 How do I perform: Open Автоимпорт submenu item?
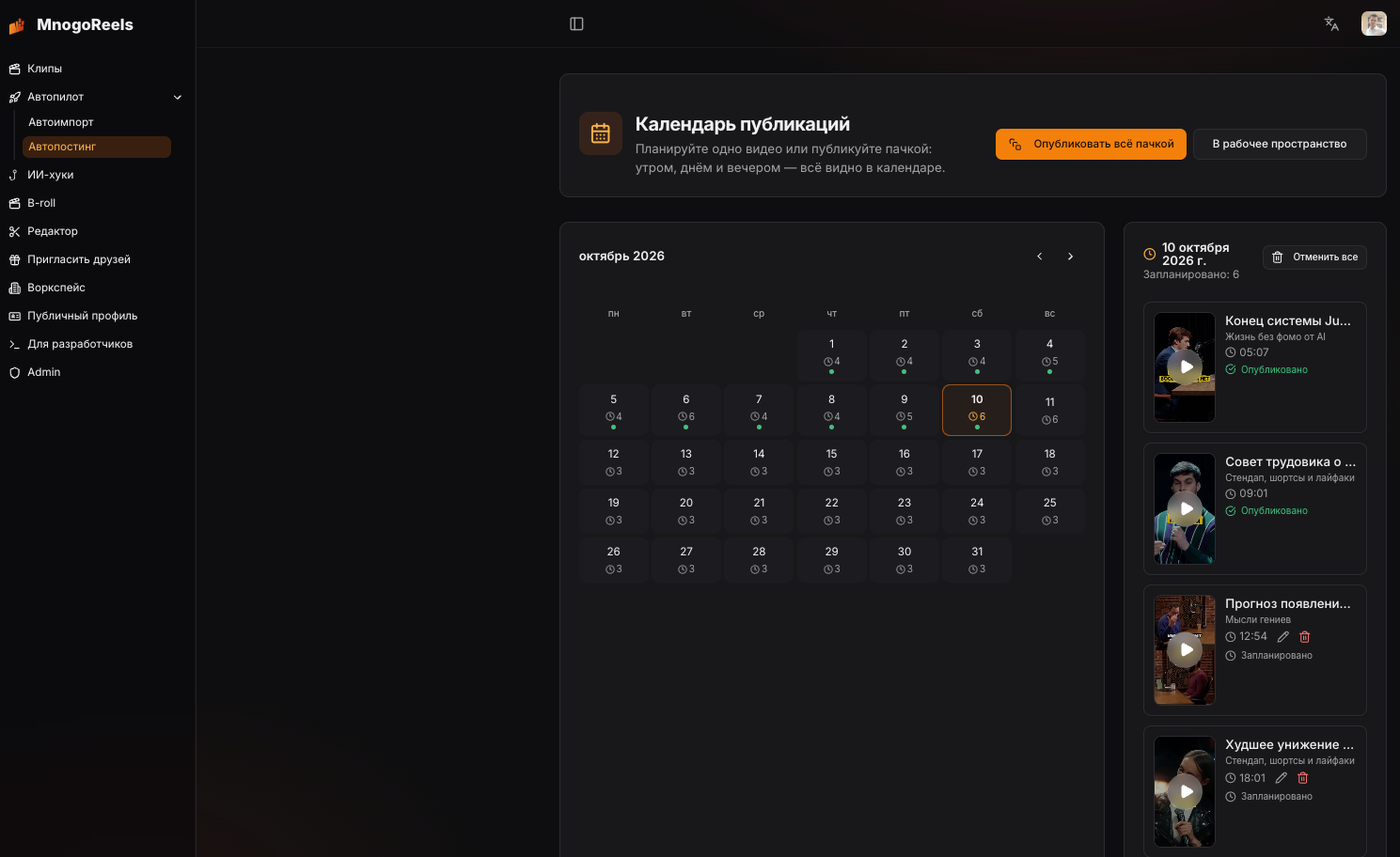[97, 122]
